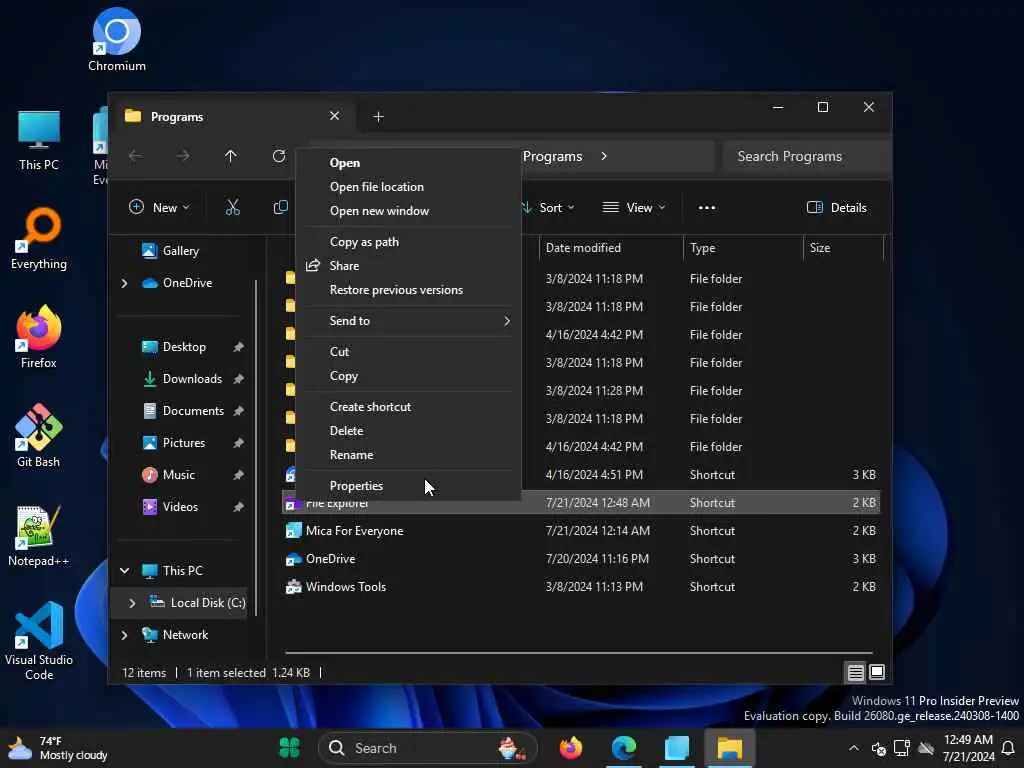Open Videos in the navigation pane
Image resolution: width=1024 pixels, height=768 pixels.
point(170,507)
